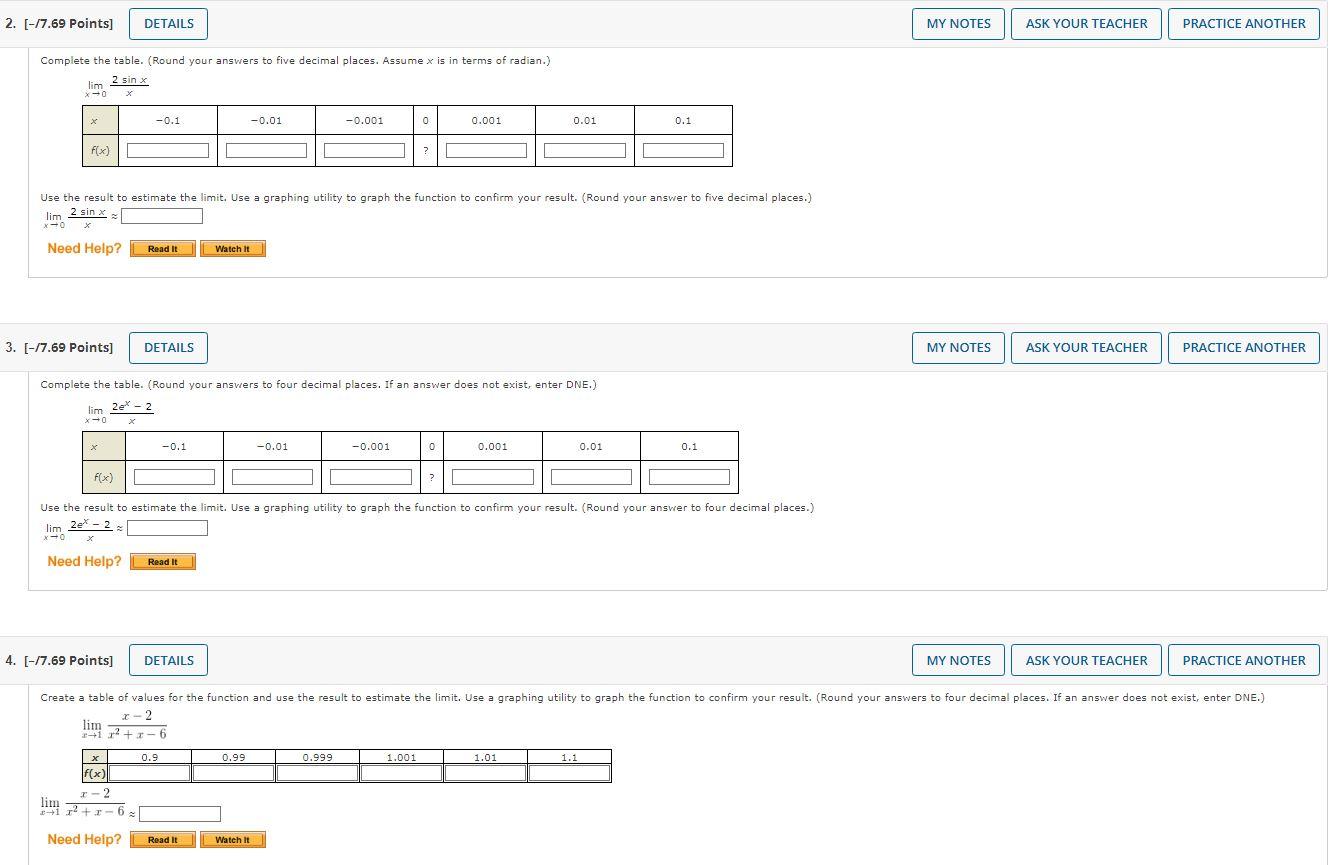Click PRACTICE ANOTHER for question 4
This screenshot has width=1328, height=865.
[x=1243, y=659]
